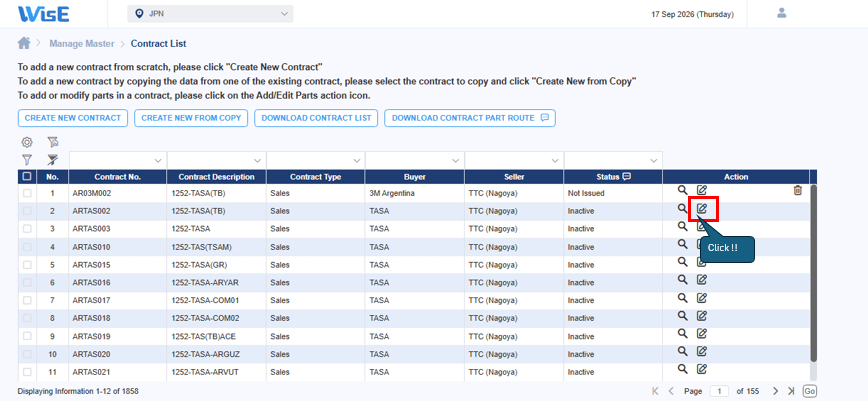Screen dimensions: 868x404
Task: Open the table settings gear icon
Action: [x=27, y=142]
